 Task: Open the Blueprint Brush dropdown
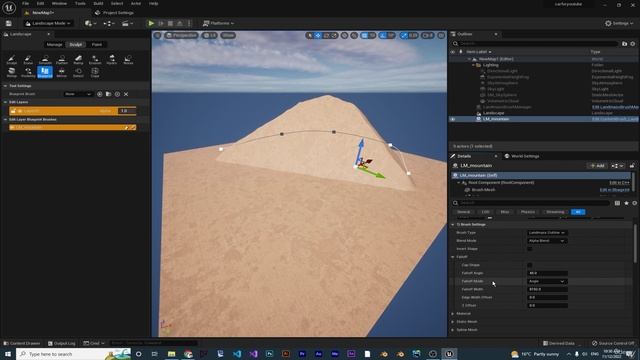click(78, 94)
